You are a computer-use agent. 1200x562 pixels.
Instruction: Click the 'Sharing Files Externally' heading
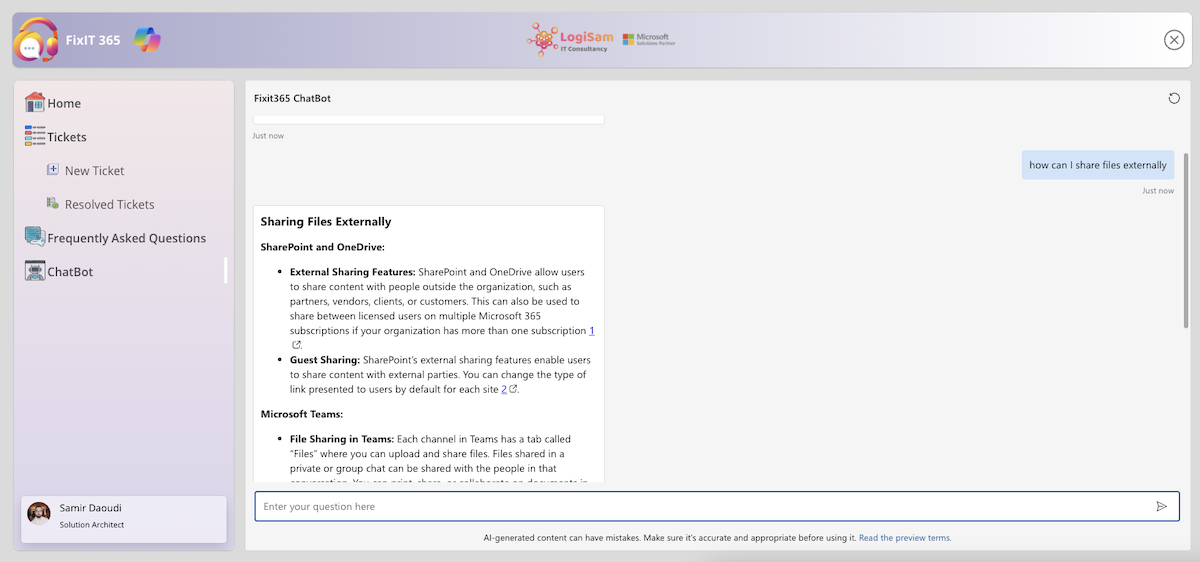tap(326, 222)
